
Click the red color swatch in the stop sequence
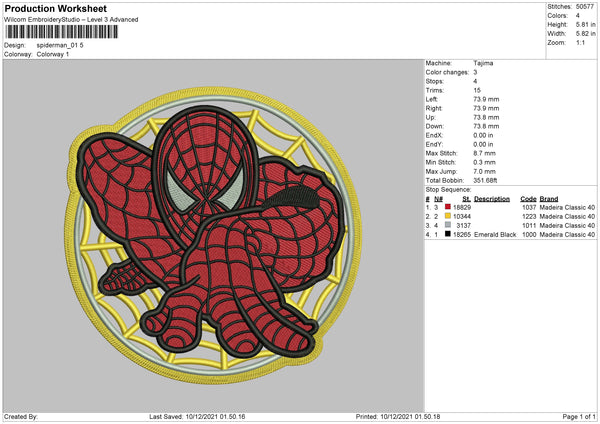point(446,206)
